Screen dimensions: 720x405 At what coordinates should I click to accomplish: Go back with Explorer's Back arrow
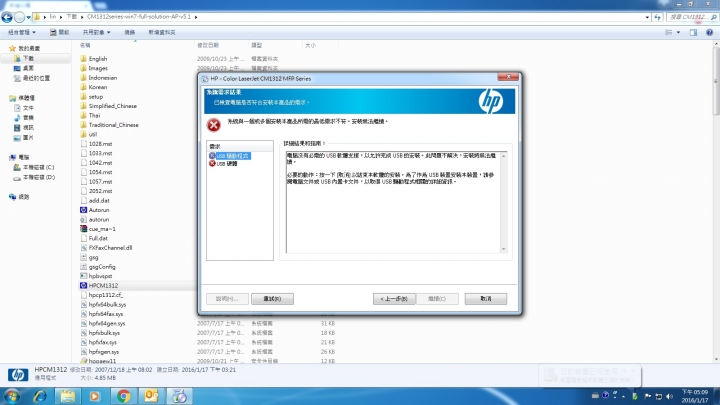[7, 17]
